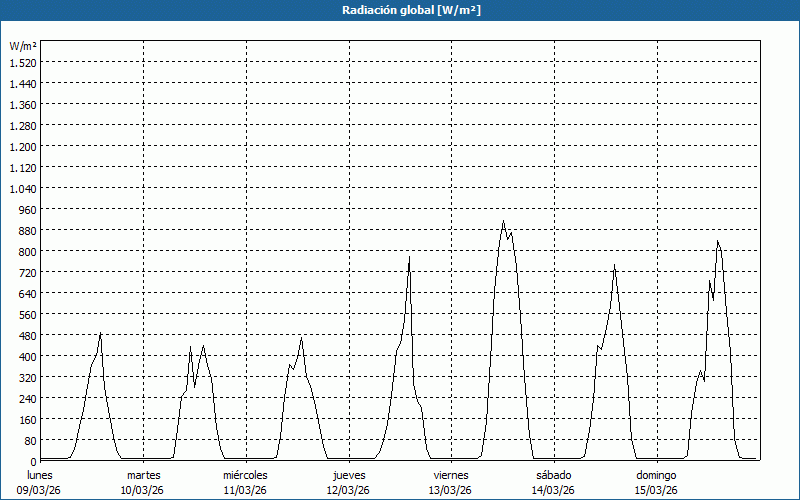800x500 pixels.
Task: Select the 1.120 y-axis value
Action: (23, 167)
